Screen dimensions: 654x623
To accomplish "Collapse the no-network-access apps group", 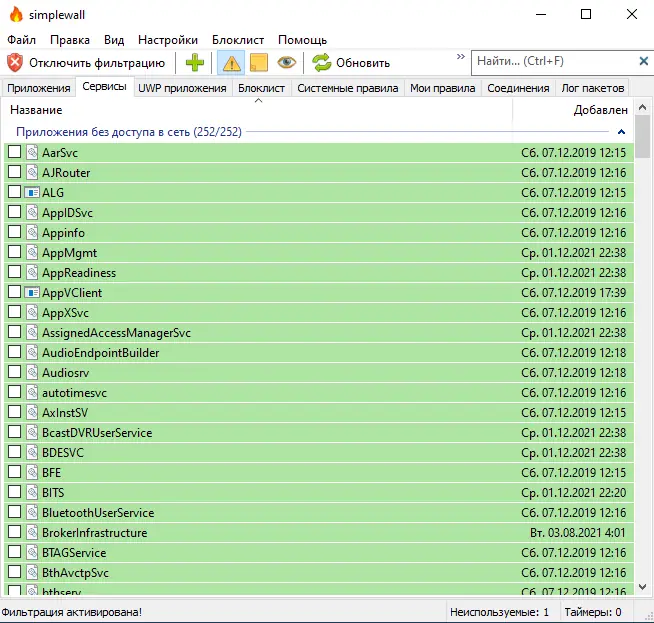I will (621, 132).
